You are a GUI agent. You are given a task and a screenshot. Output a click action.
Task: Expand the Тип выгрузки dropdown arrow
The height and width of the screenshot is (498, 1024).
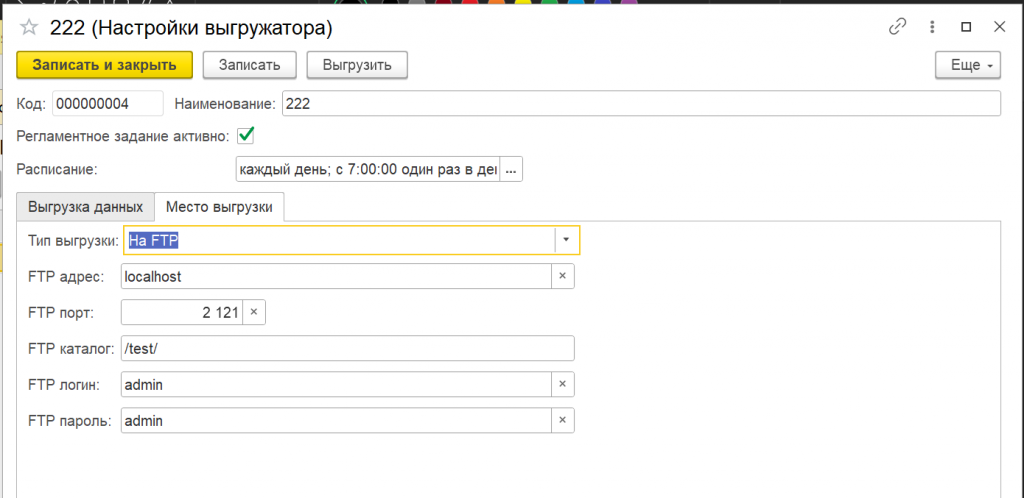point(566,240)
